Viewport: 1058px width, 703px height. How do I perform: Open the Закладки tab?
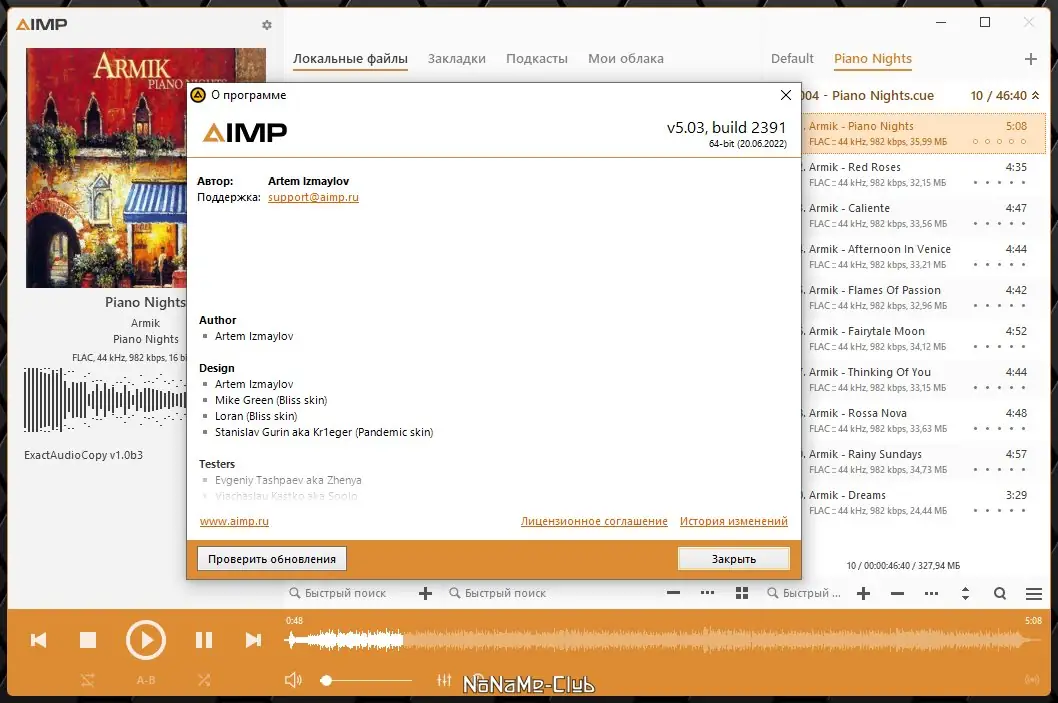pyautogui.click(x=457, y=59)
